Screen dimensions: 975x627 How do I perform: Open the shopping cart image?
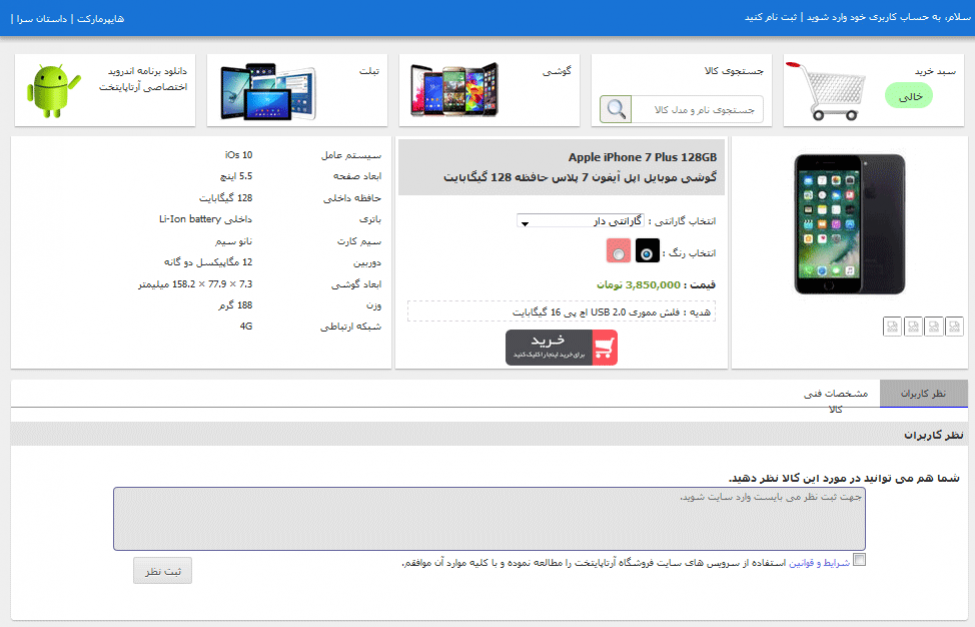(x=825, y=91)
